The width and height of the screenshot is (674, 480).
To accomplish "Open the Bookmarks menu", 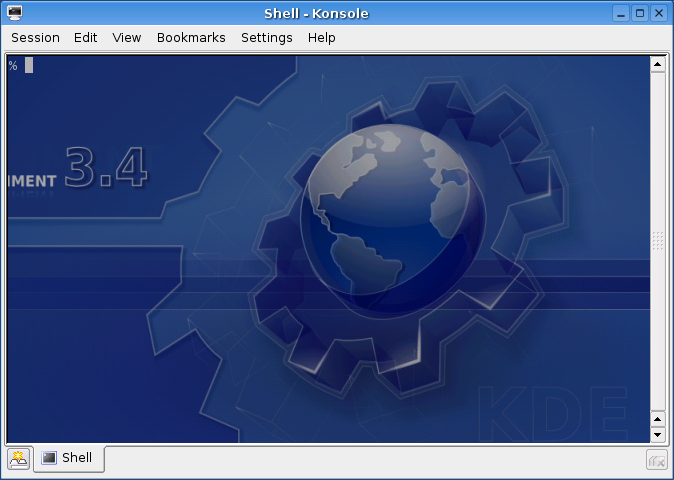I will (191, 38).
